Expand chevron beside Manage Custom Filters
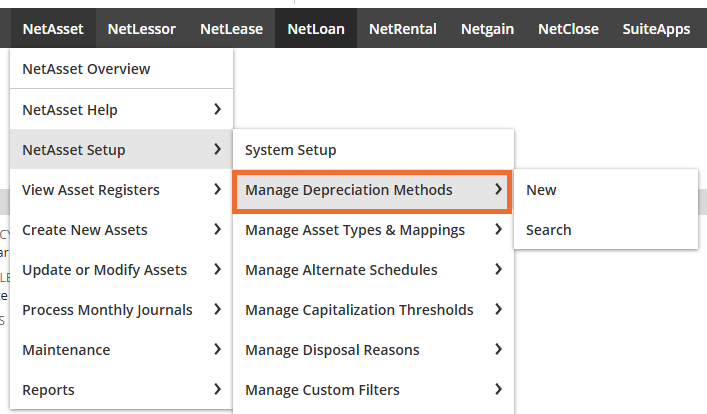 click(498, 389)
